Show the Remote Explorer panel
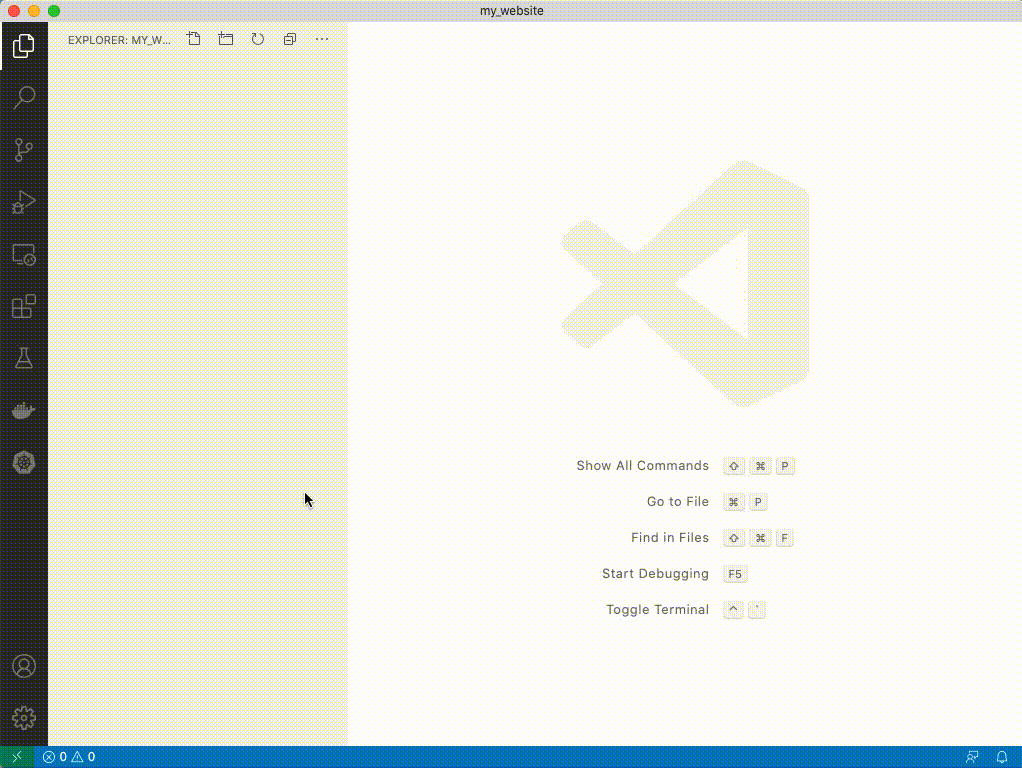This screenshot has height=768, width=1022. tap(23, 255)
